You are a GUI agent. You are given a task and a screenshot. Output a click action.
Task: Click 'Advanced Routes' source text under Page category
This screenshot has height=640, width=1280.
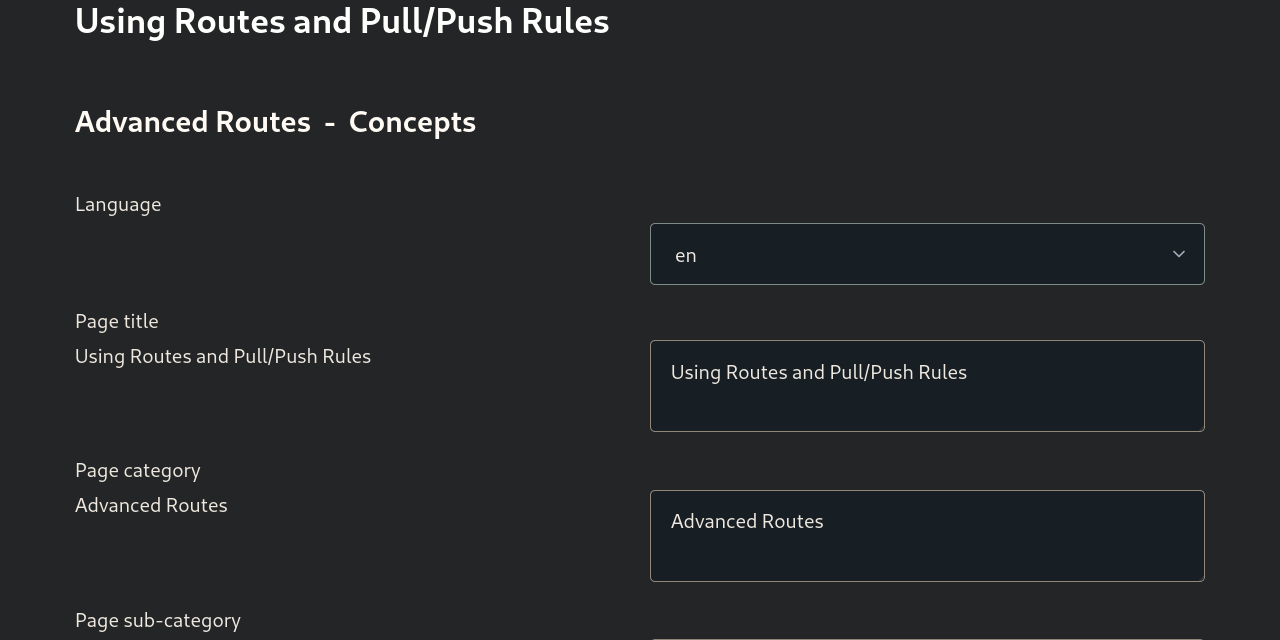click(151, 505)
